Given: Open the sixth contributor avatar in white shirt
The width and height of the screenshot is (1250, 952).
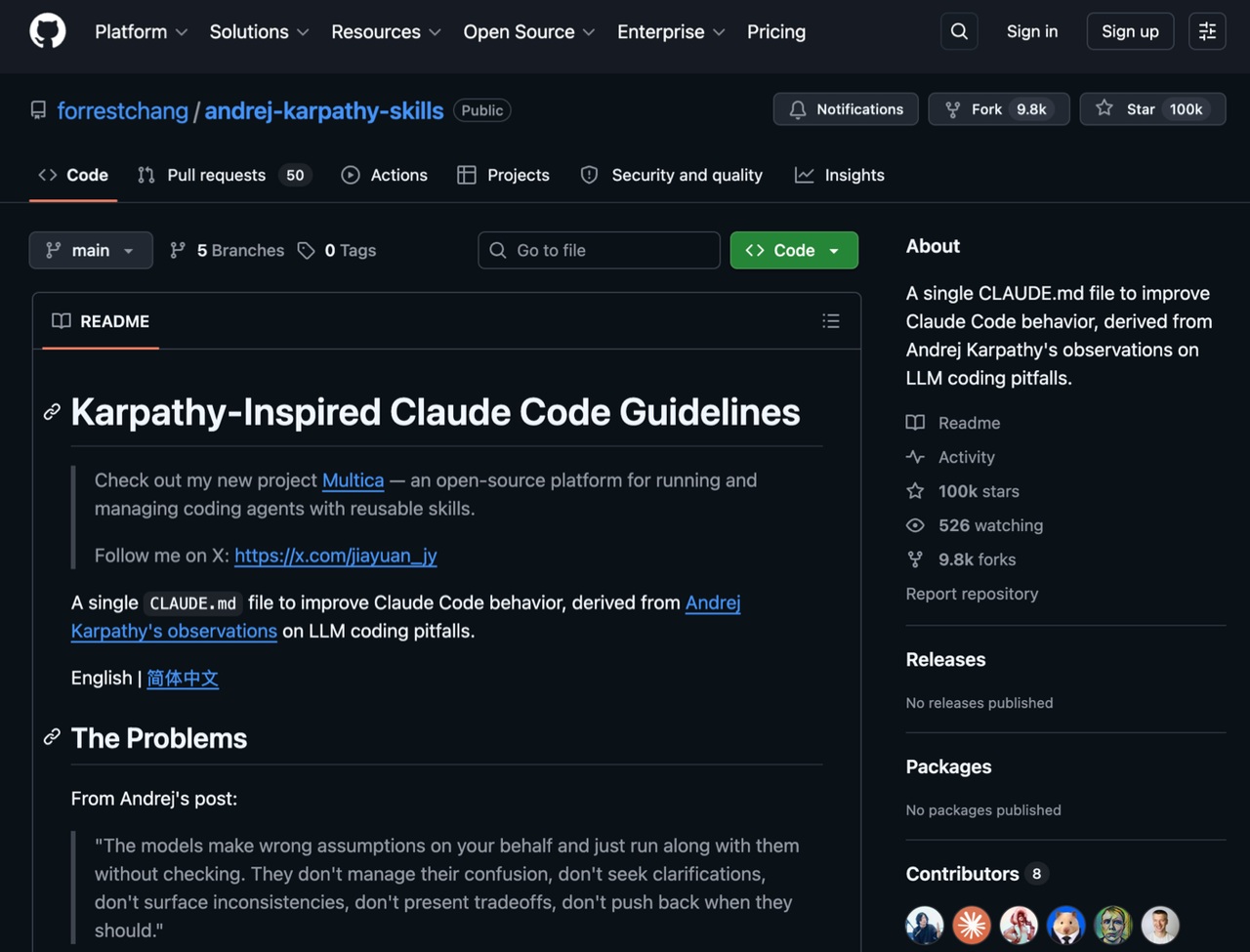Looking at the screenshot, I should pos(1160,925).
